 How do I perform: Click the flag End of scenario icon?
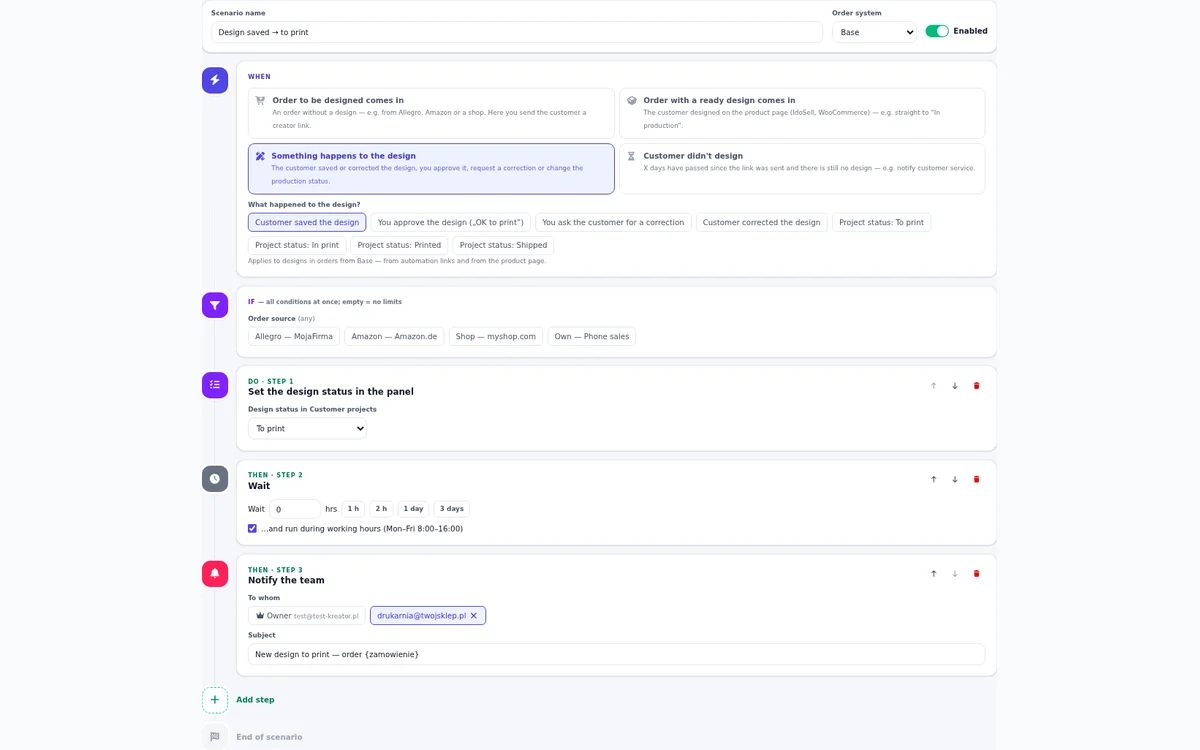click(x=215, y=737)
